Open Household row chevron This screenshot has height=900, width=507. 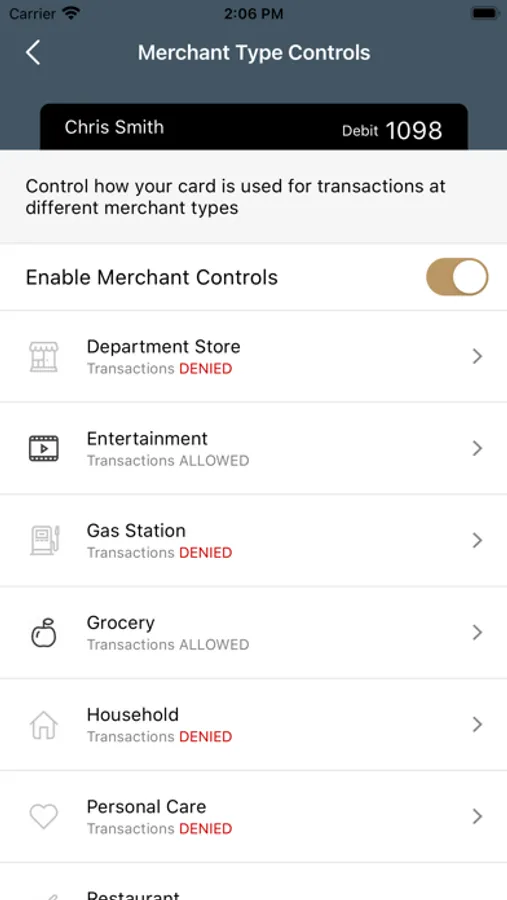[477, 725]
